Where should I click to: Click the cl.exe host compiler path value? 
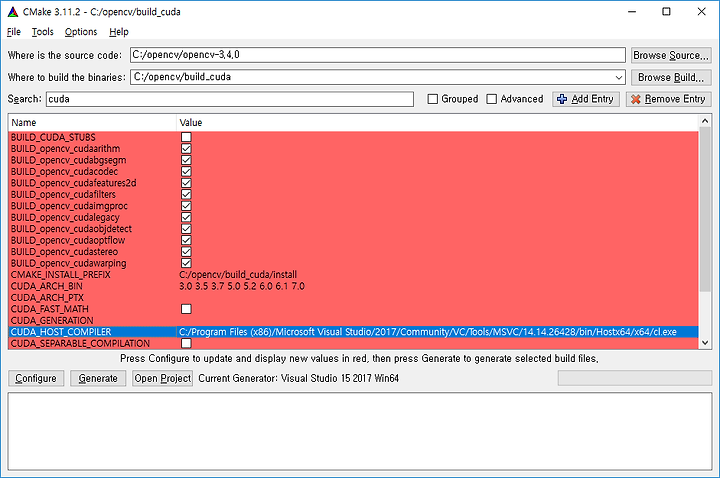pos(428,332)
